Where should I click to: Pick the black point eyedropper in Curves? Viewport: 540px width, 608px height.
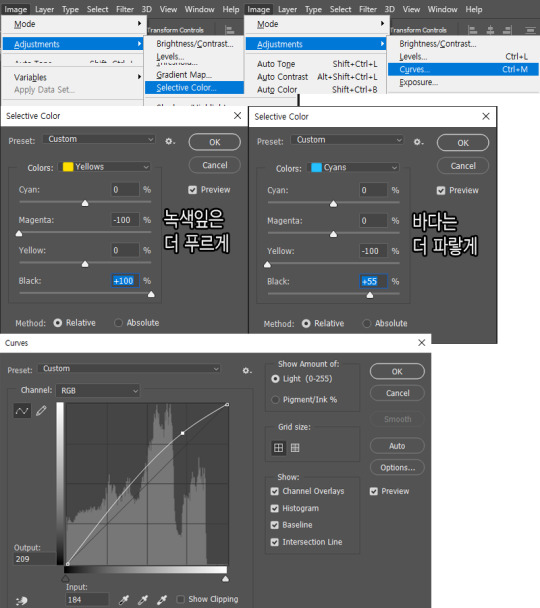point(124,600)
